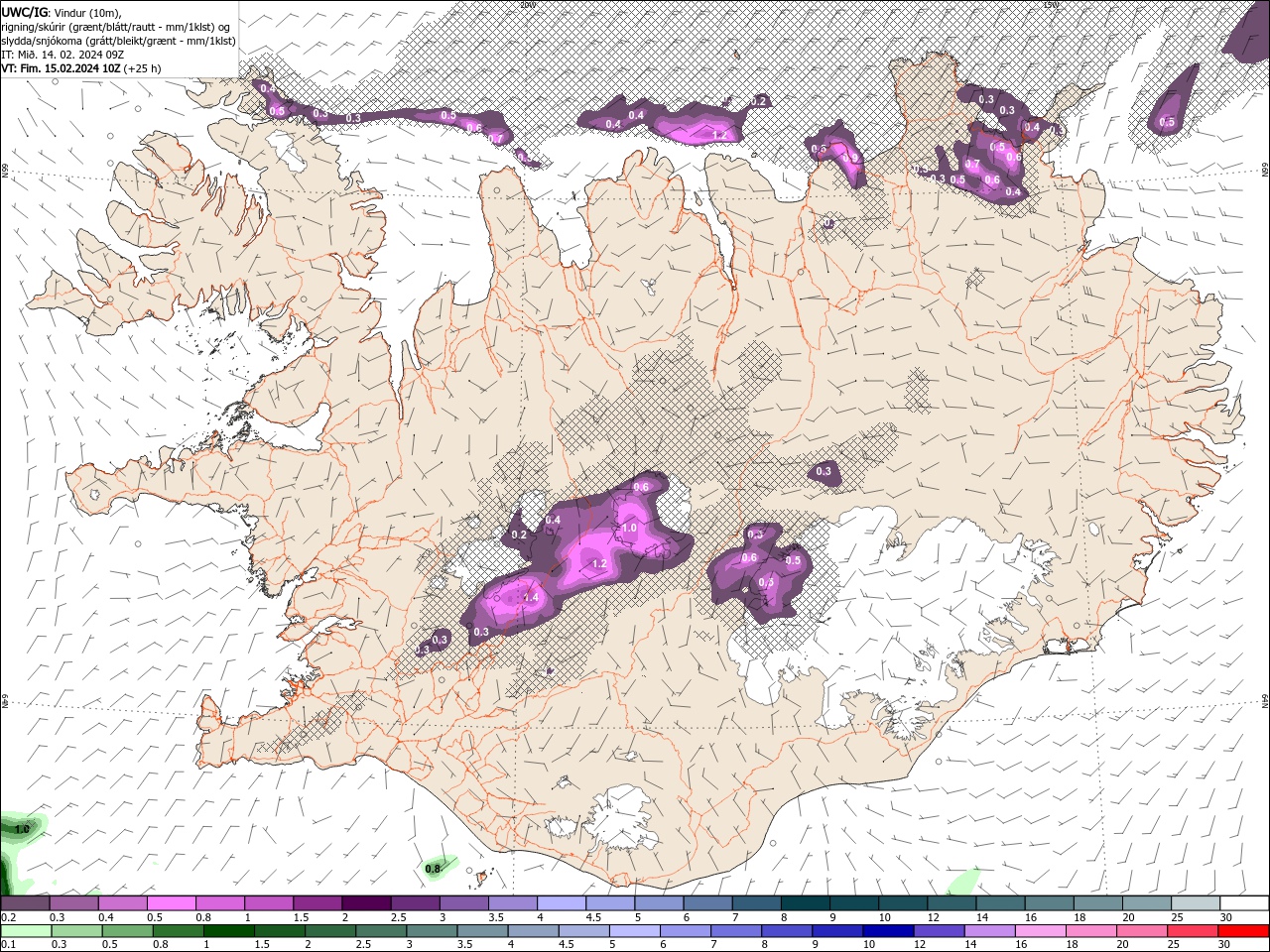Click top legend white swatch after 30
The width and height of the screenshot is (1270, 952).
coord(1244,903)
